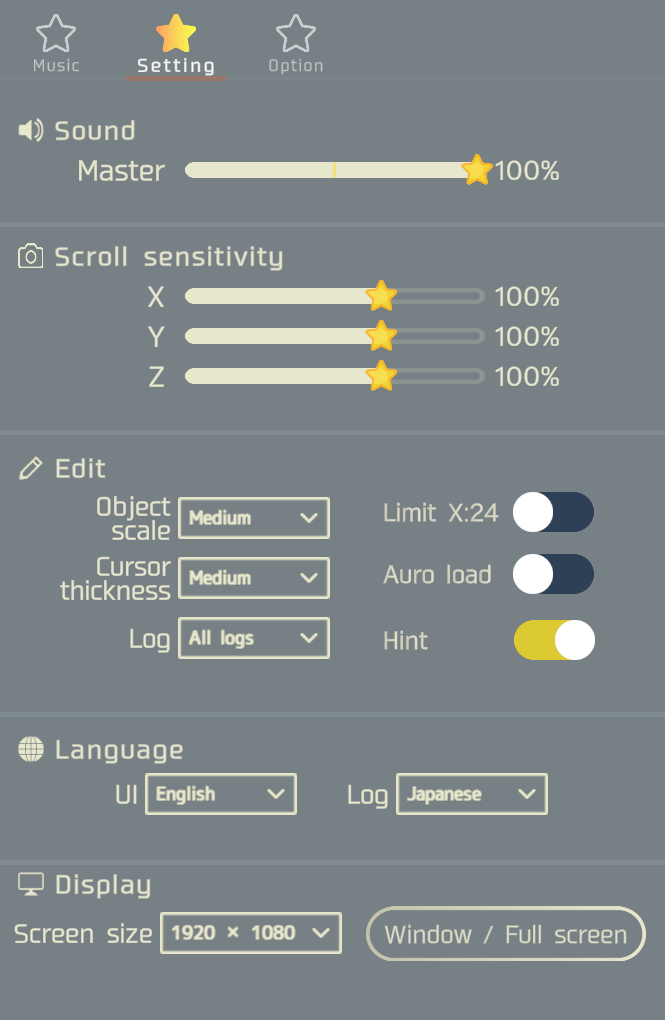Click the Music tab star icon
The image size is (665, 1020).
(x=56, y=33)
